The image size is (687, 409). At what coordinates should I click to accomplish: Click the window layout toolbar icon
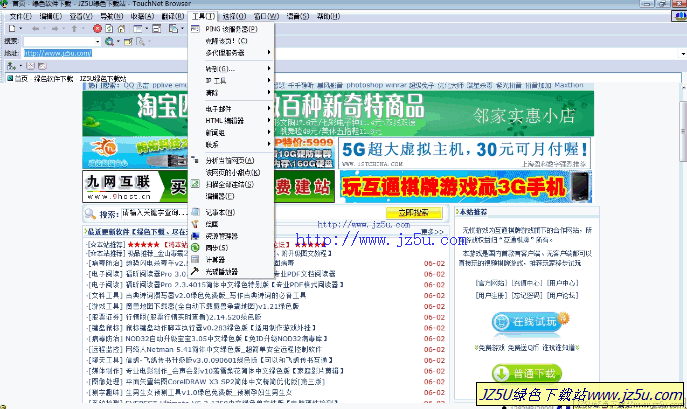138,29
